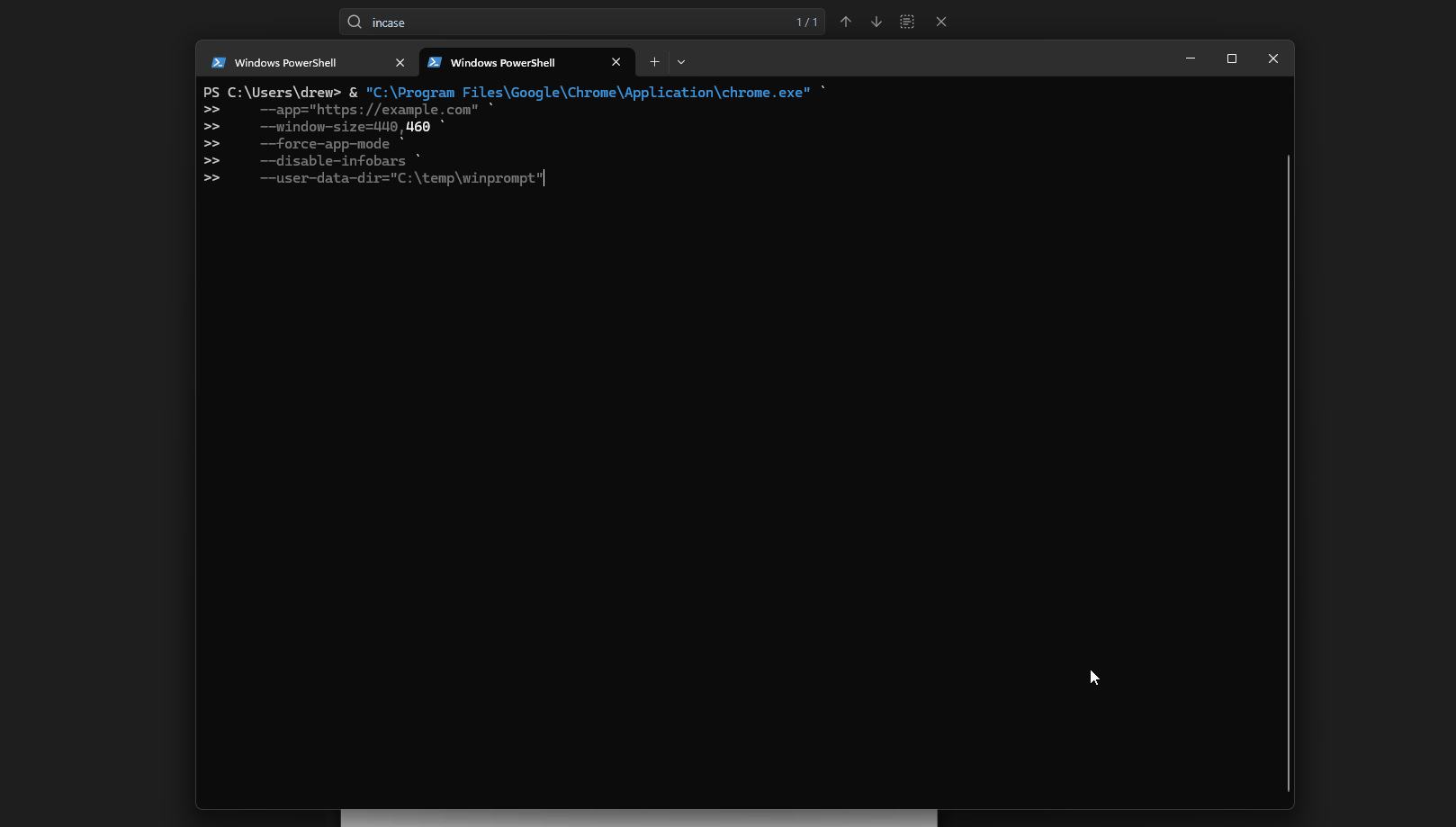This screenshot has height=827, width=1456.
Task: Close the first PowerShell tab
Action: tap(400, 62)
